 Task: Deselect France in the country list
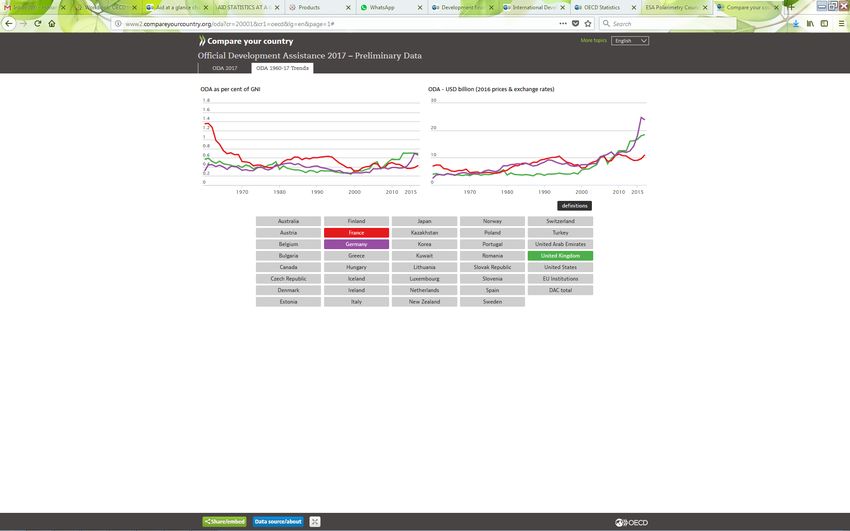click(x=356, y=233)
